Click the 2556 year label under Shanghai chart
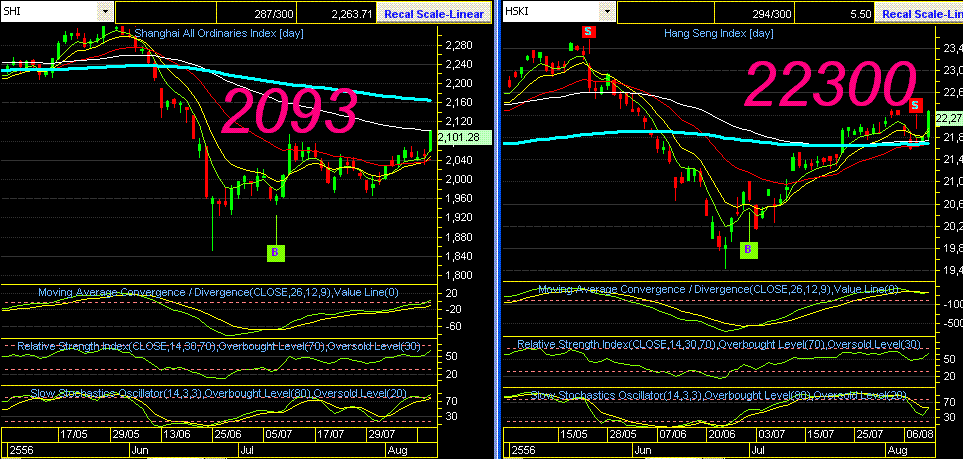This screenshot has width=963, height=459. point(20,450)
